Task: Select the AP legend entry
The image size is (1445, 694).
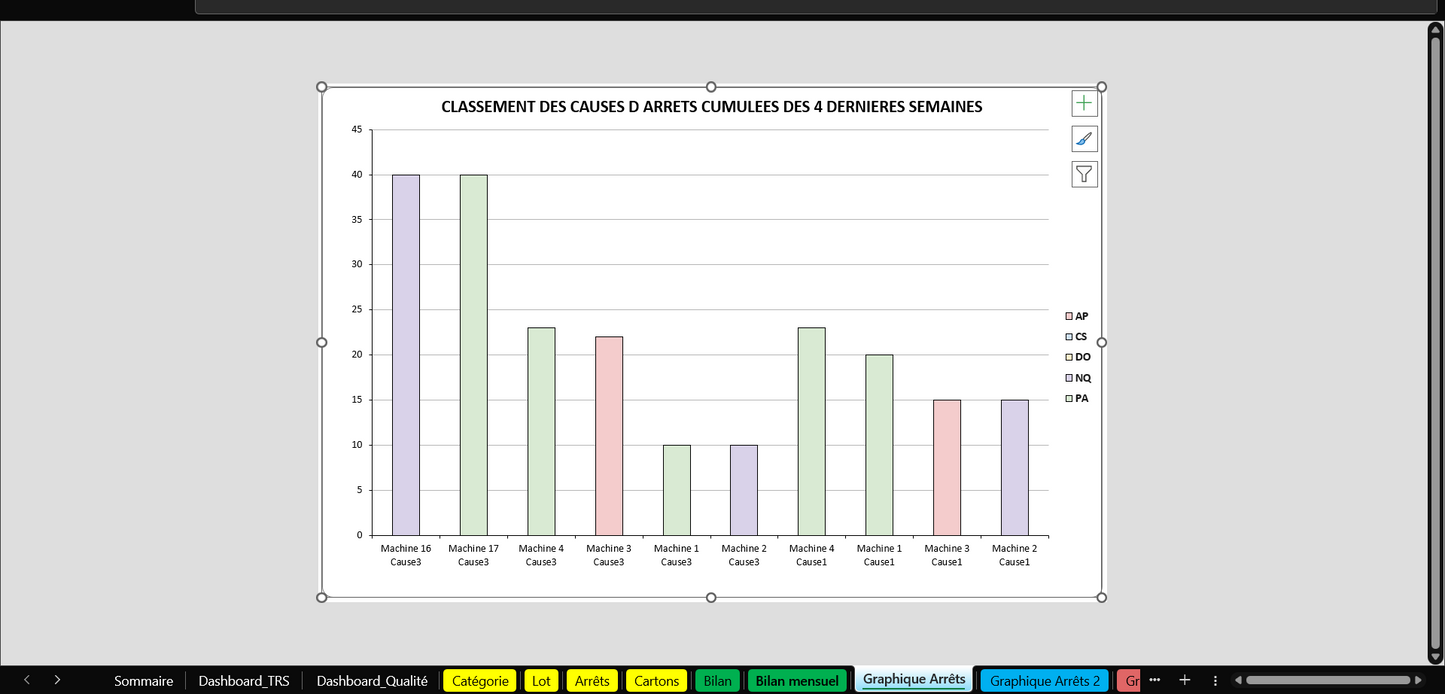Action: (x=1081, y=316)
